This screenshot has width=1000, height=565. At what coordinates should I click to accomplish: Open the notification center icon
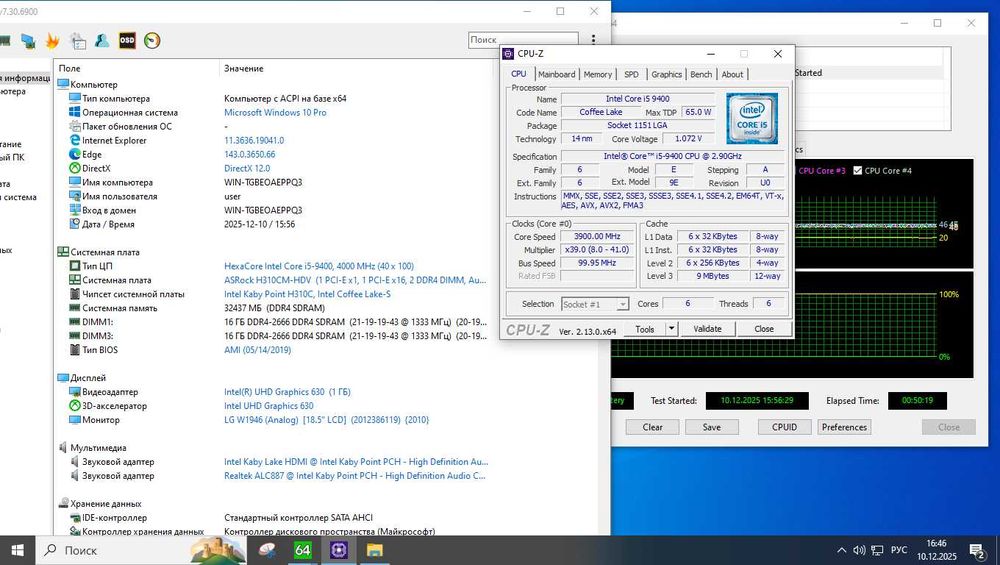(976, 550)
